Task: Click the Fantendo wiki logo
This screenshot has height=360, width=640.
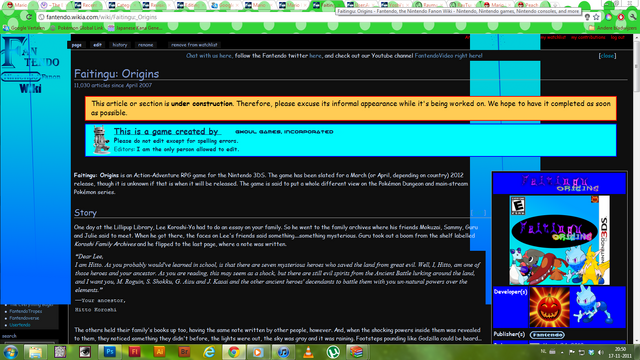Action: (x=31, y=64)
